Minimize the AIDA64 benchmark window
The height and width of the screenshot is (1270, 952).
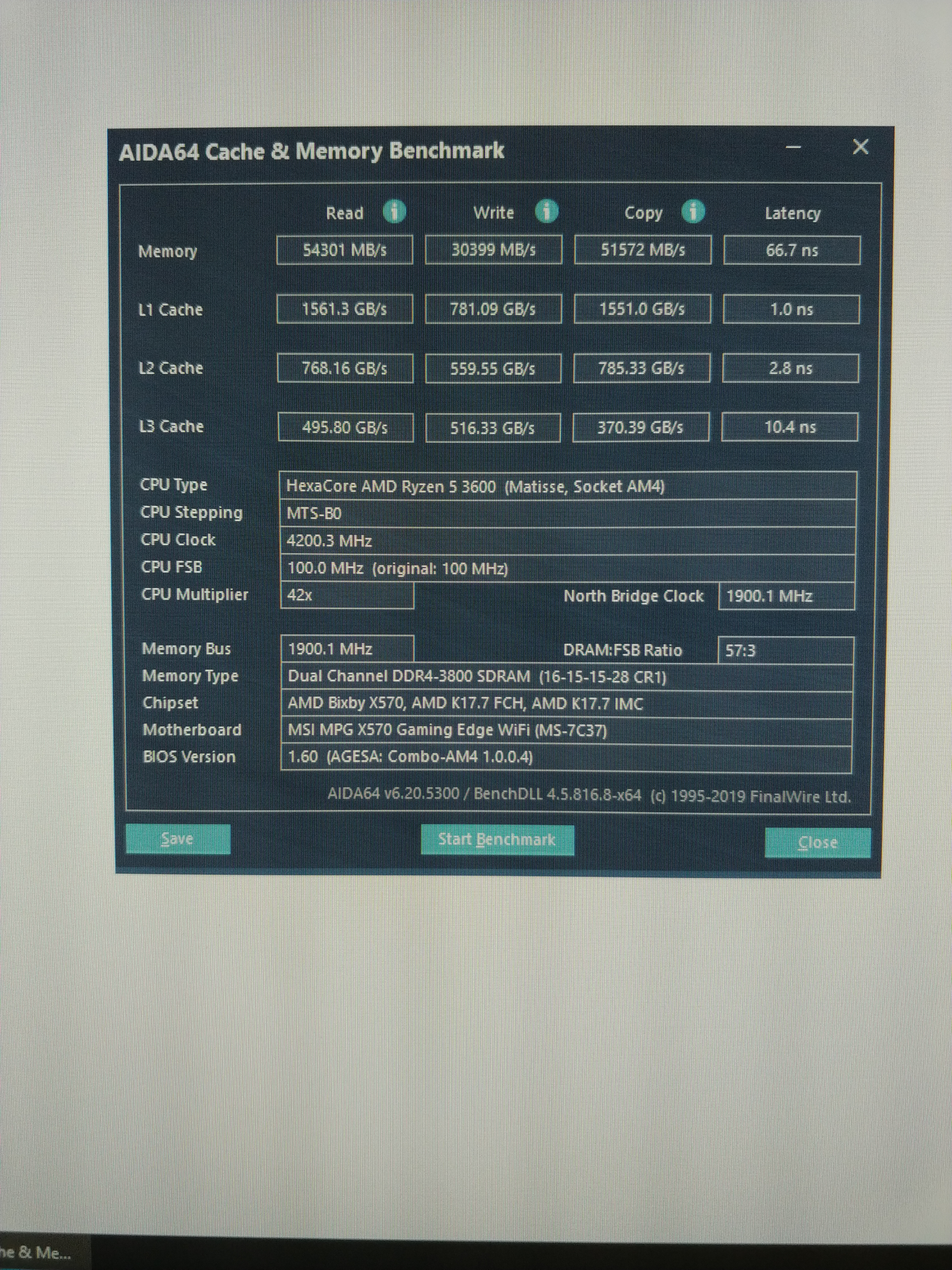(x=793, y=148)
